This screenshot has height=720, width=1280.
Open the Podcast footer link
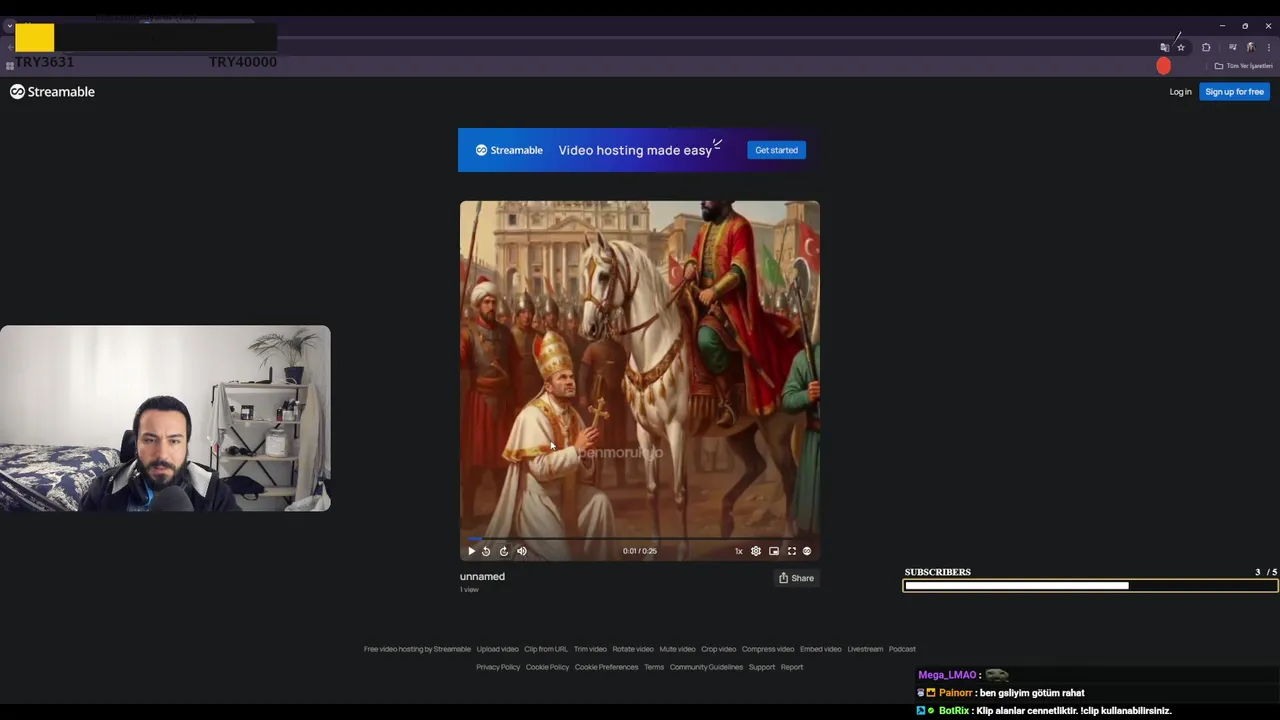click(x=902, y=649)
